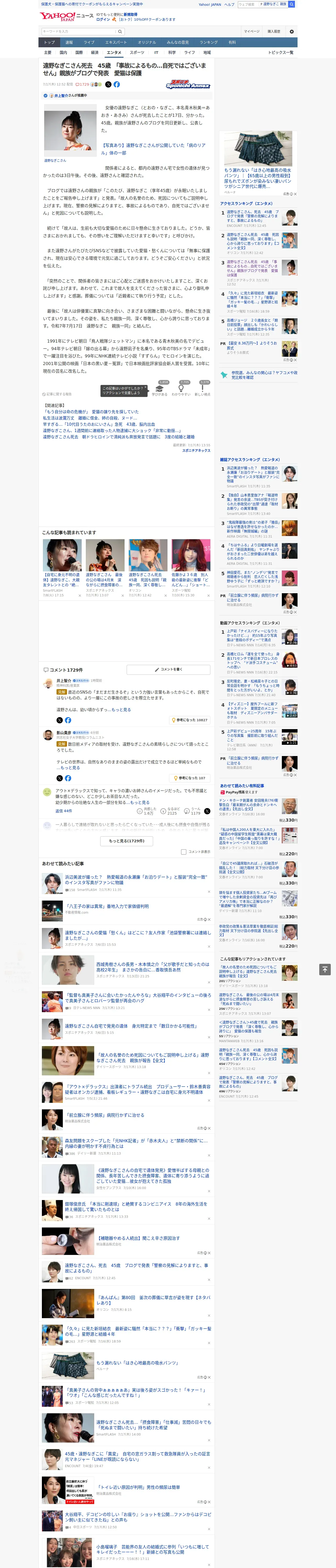Image resolution: width=336 pixels, height=1568 pixels.
Task: Share the 影山貴彦 comment on Facebook
Action: tap(68, 778)
